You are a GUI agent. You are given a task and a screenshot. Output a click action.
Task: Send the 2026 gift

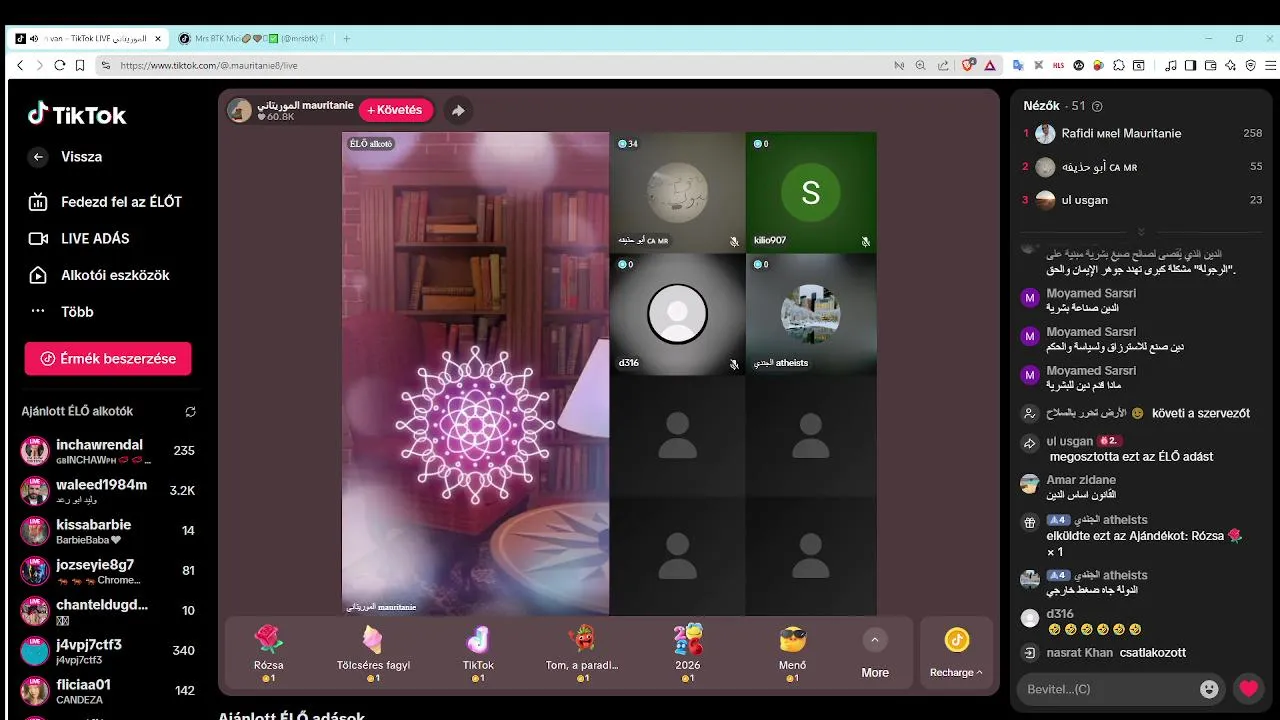[688, 652]
